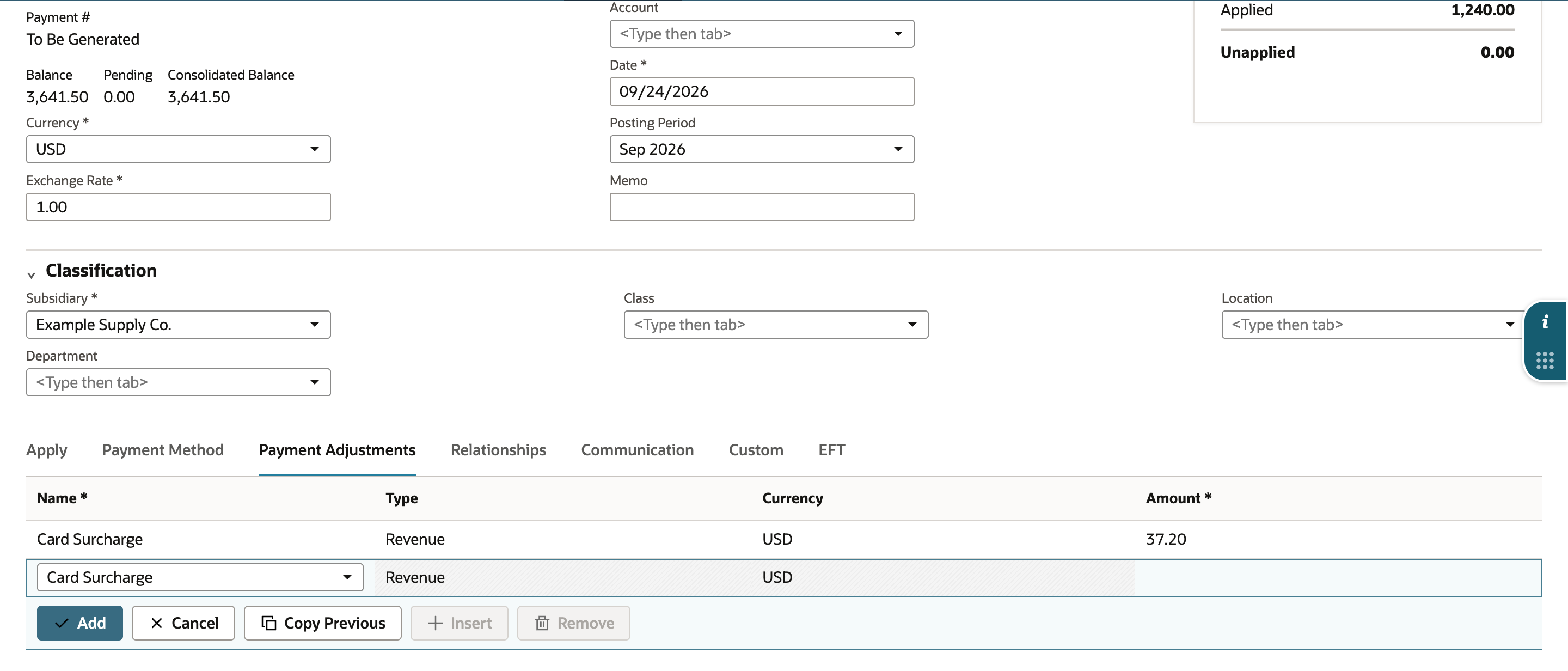Open the Class dropdown
The image size is (1568, 671).
coord(775,325)
